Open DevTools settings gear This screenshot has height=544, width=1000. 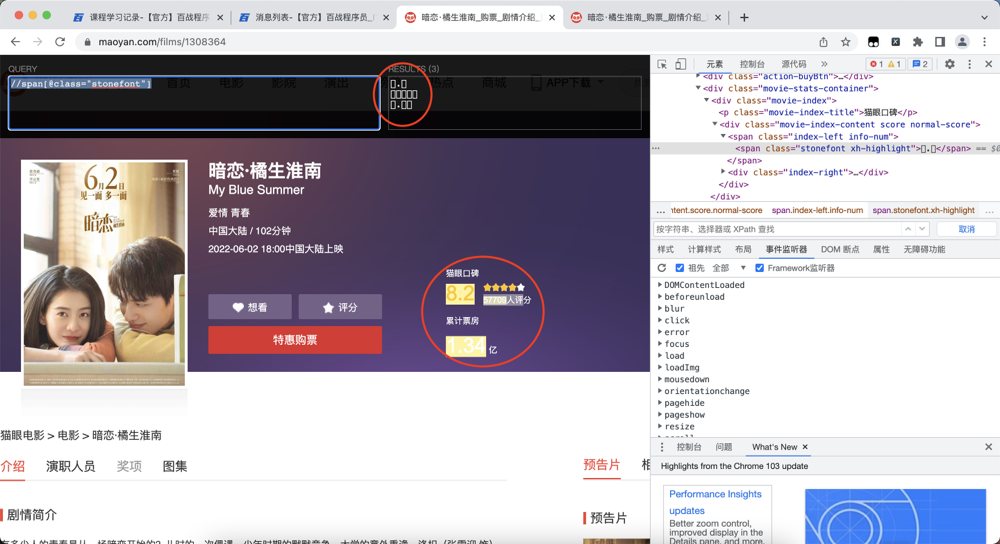click(x=950, y=64)
